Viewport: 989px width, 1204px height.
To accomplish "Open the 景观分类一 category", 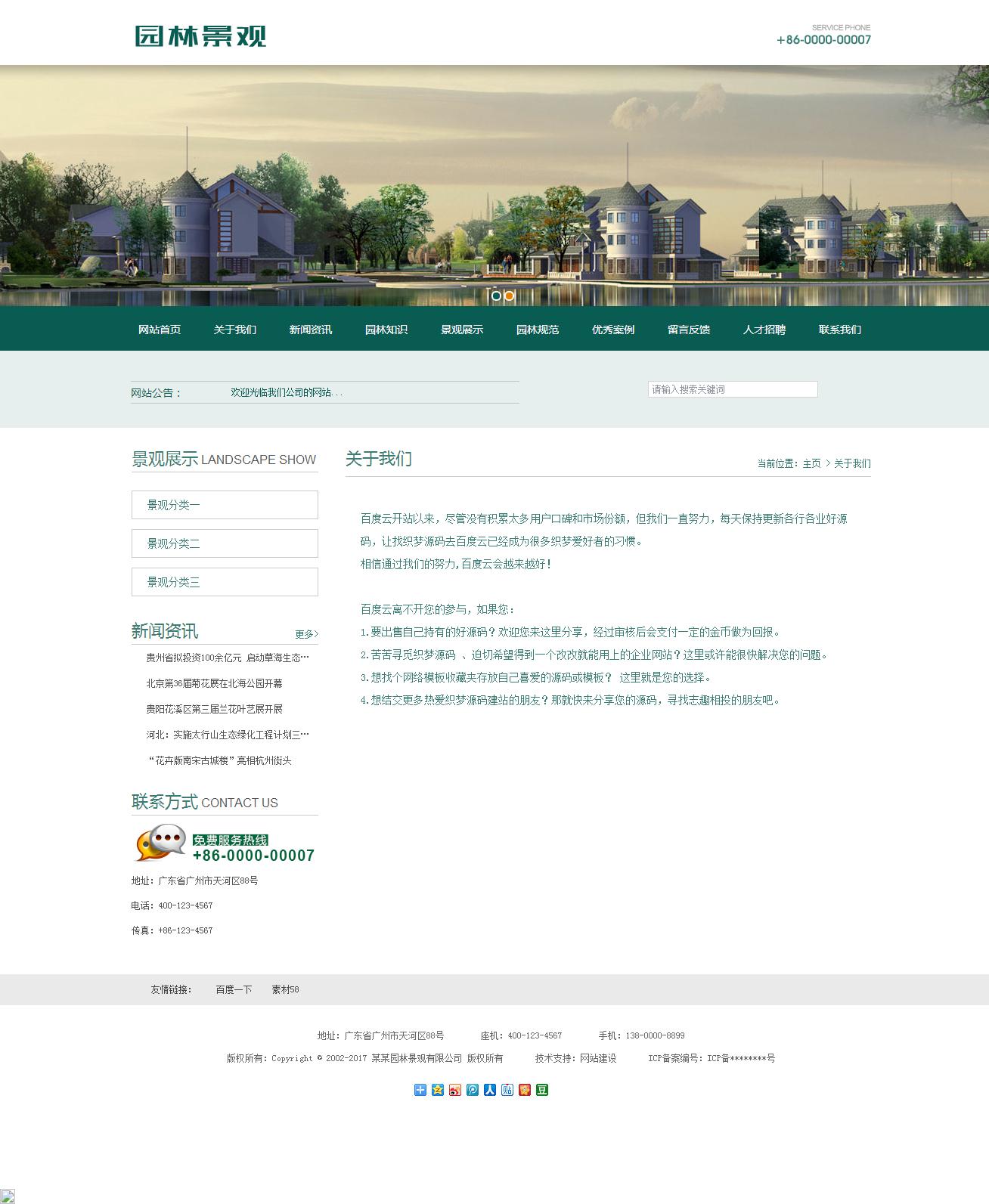I will click(225, 505).
